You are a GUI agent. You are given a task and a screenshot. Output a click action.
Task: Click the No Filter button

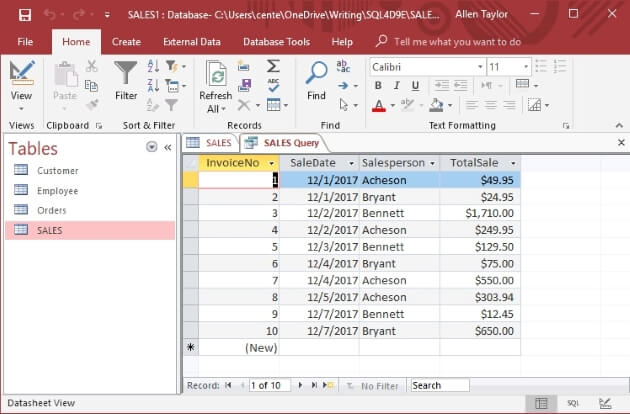[372, 385]
